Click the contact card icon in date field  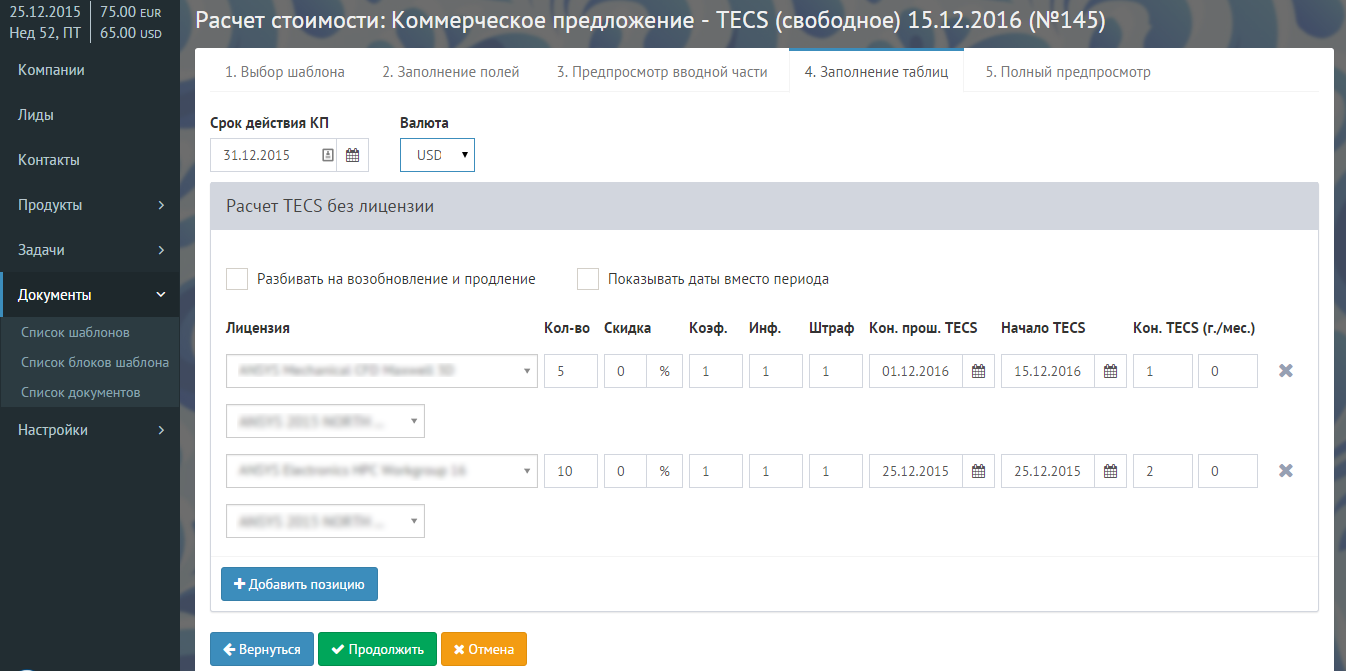(327, 155)
